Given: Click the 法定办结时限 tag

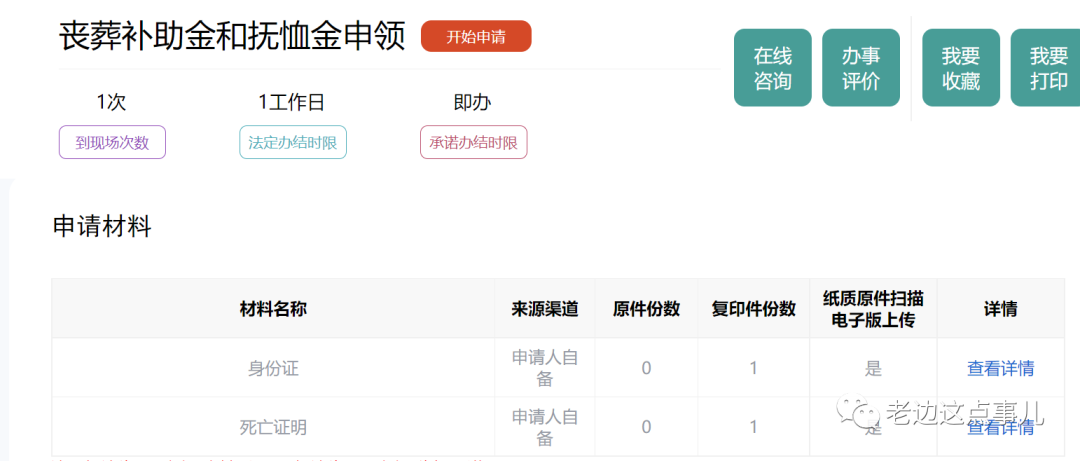Looking at the screenshot, I should click(x=293, y=143).
